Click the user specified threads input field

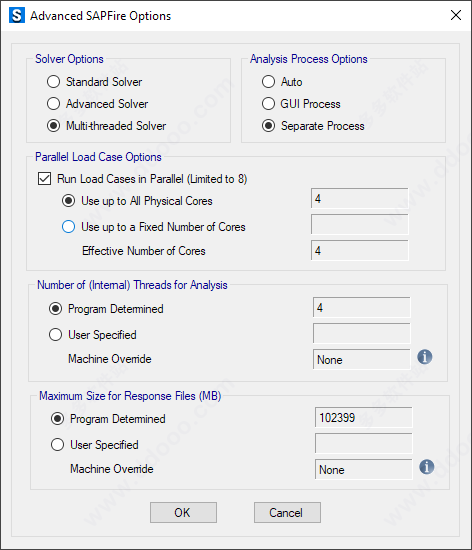pos(362,333)
